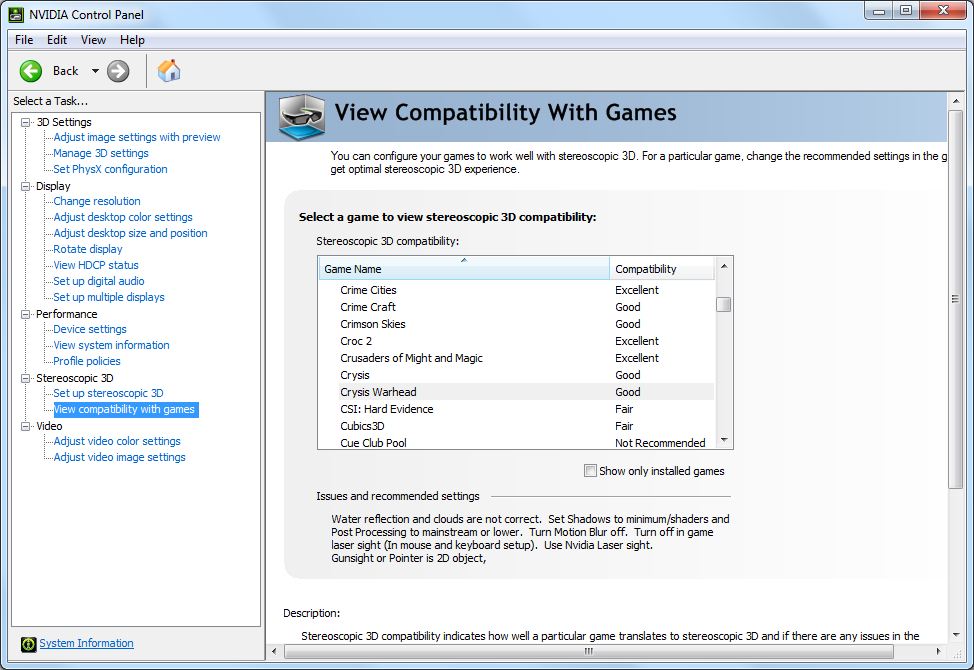Viewport: 974px width, 670px height.
Task: Open Adjust image settings with preview
Action: (137, 137)
